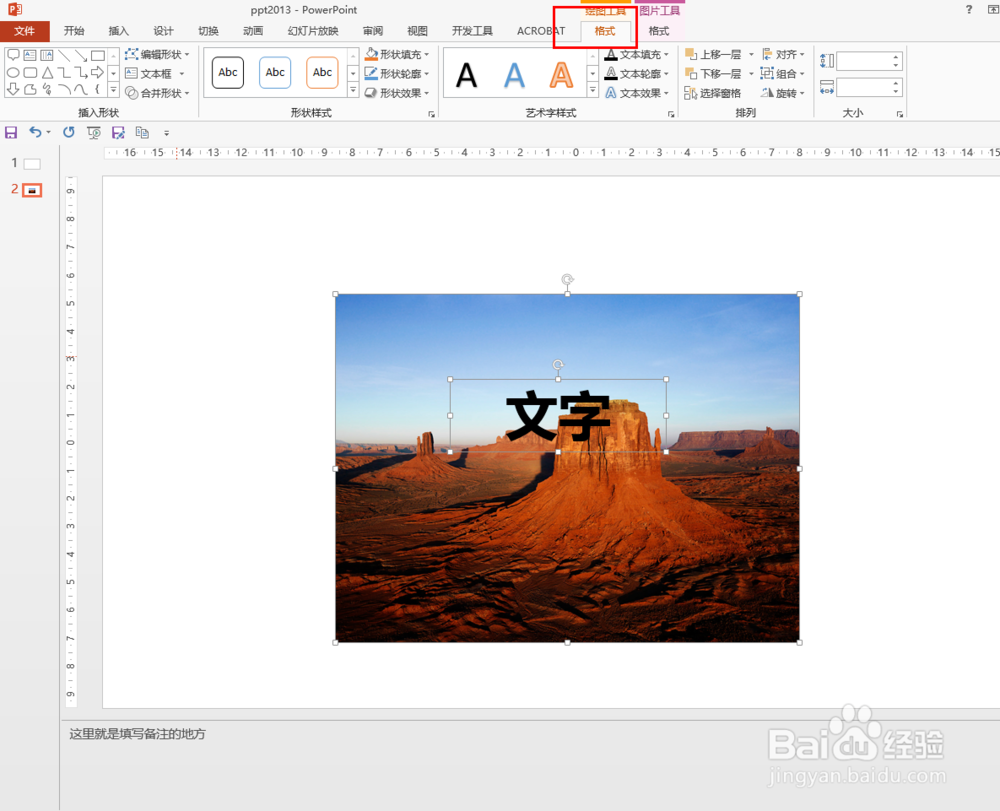The image size is (1000, 811).
Task: Select slide 1 thumbnail
Action: [x=32, y=164]
